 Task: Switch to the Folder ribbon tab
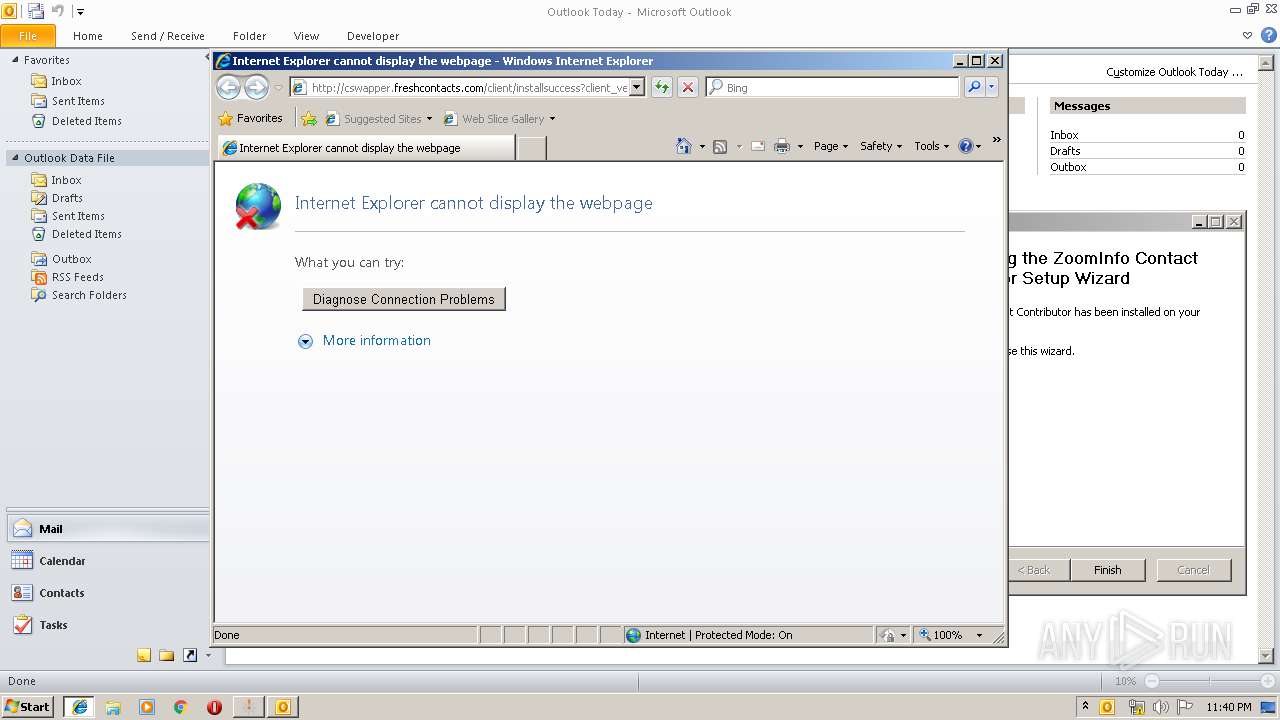coord(250,36)
